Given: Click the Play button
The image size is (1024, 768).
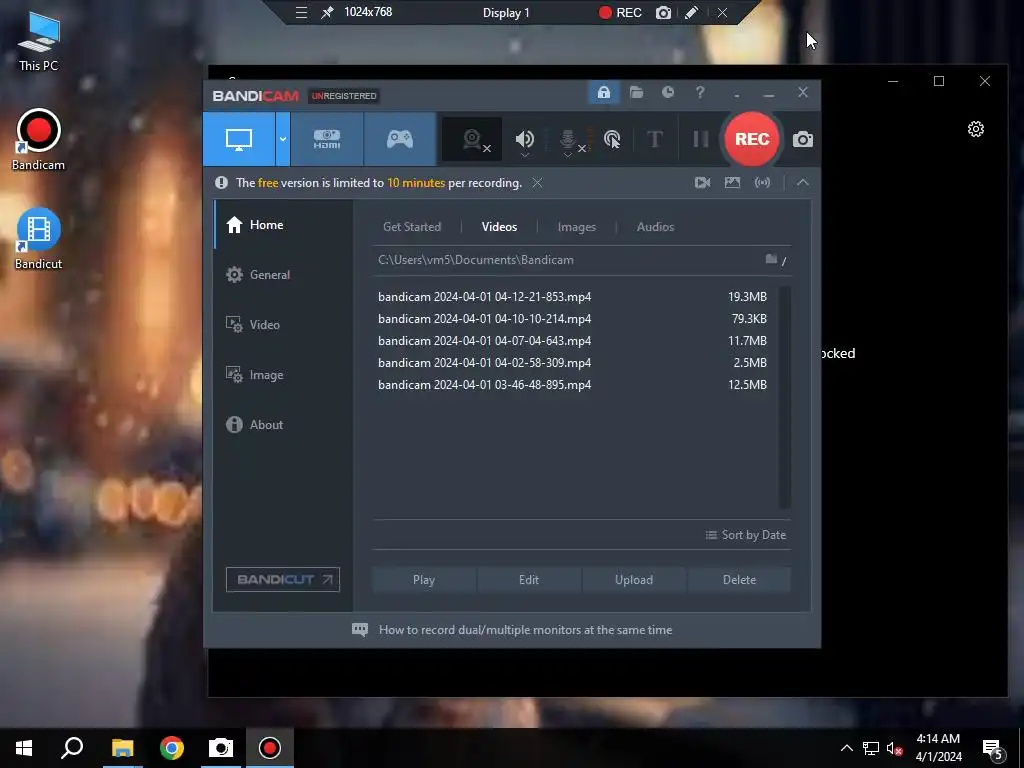Looking at the screenshot, I should (424, 580).
